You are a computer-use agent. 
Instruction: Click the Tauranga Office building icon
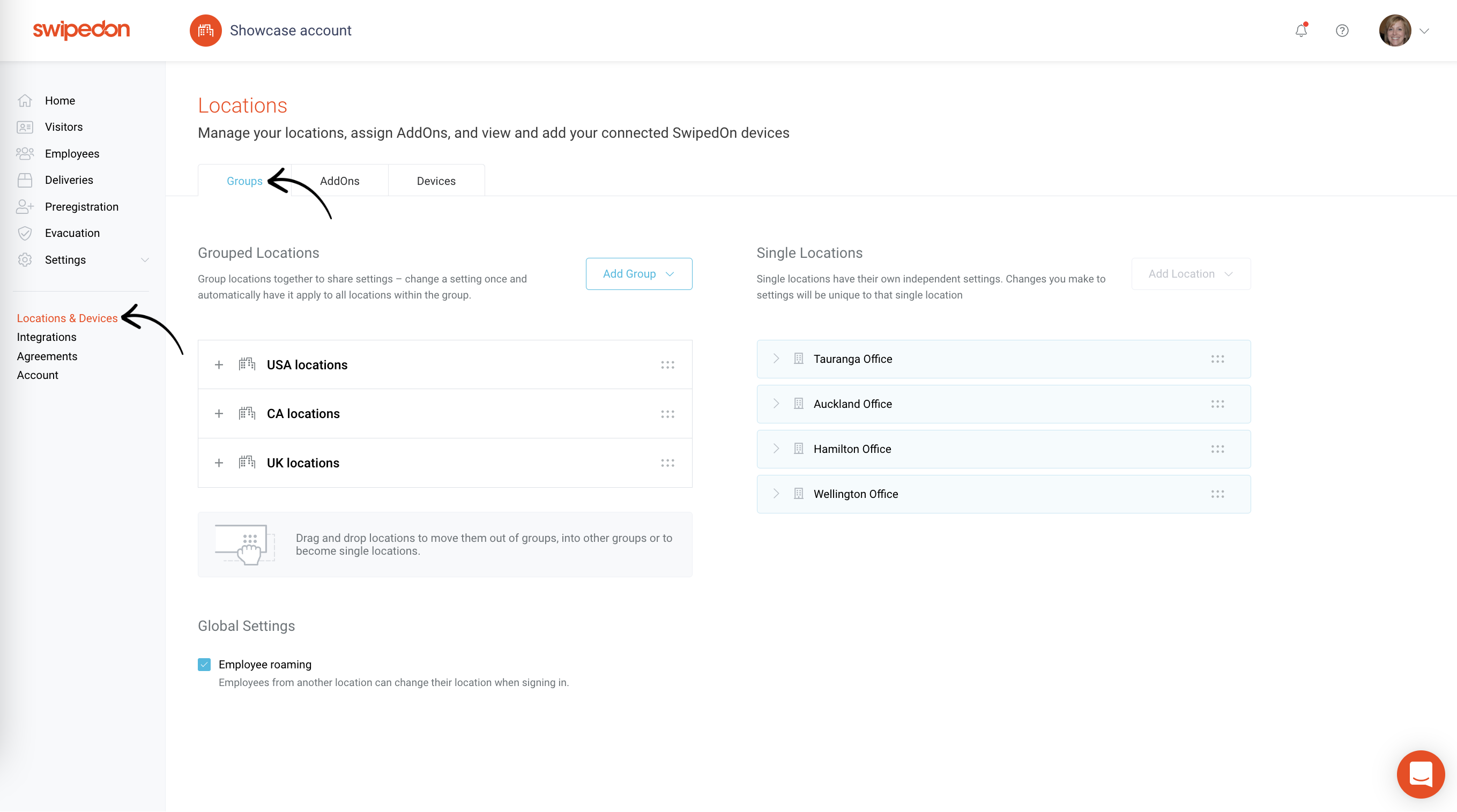[799, 359]
